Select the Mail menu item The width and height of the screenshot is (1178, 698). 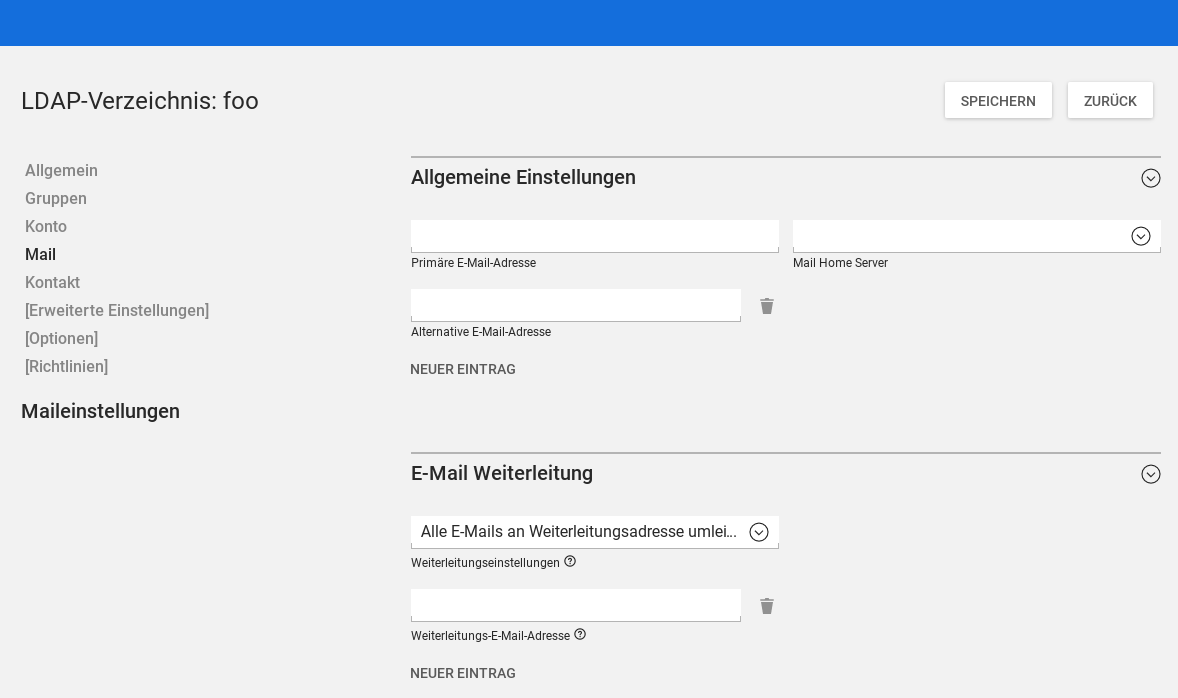(x=40, y=255)
